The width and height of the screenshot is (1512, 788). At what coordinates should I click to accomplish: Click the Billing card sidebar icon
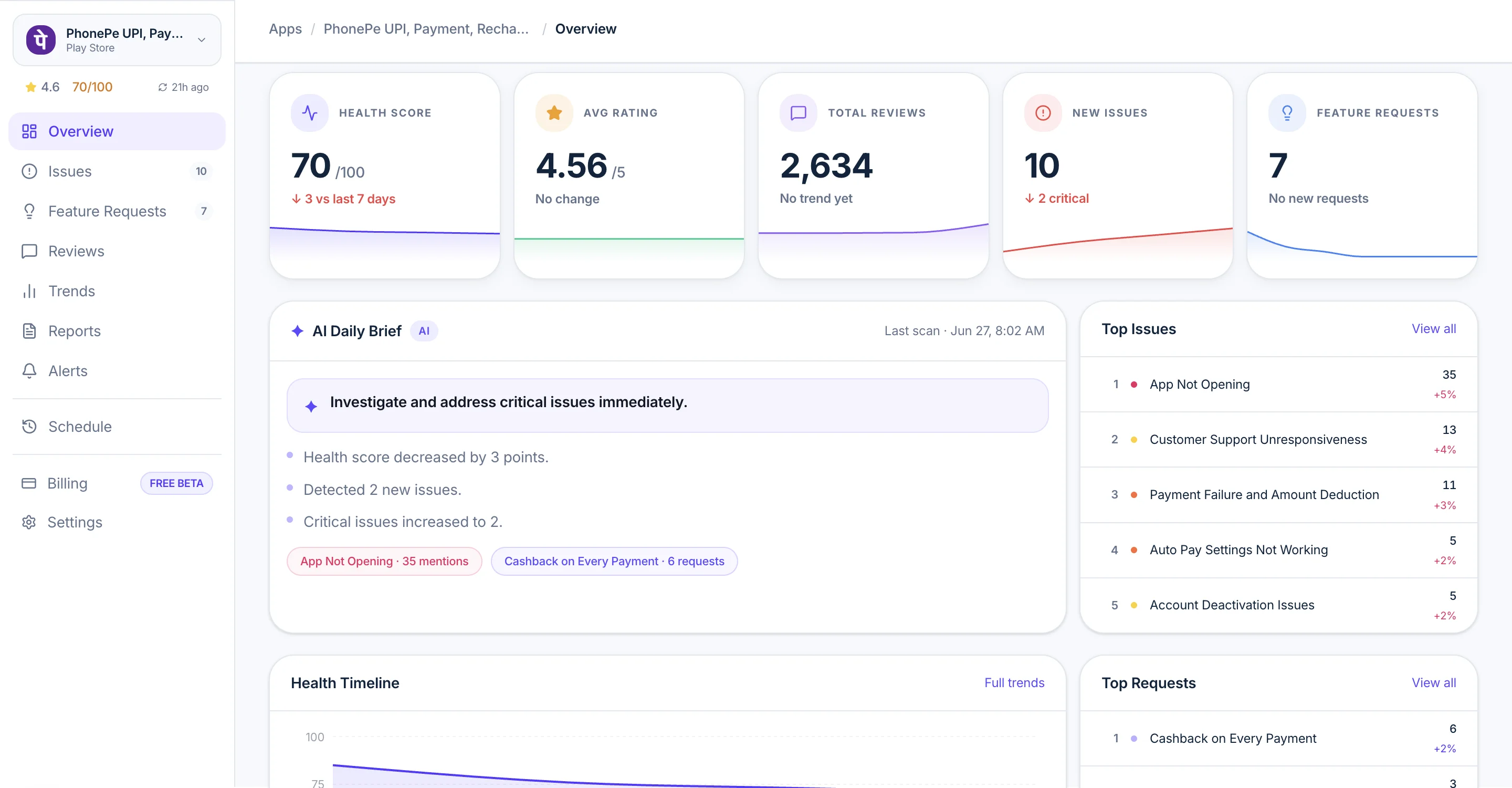click(x=29, y=483)
